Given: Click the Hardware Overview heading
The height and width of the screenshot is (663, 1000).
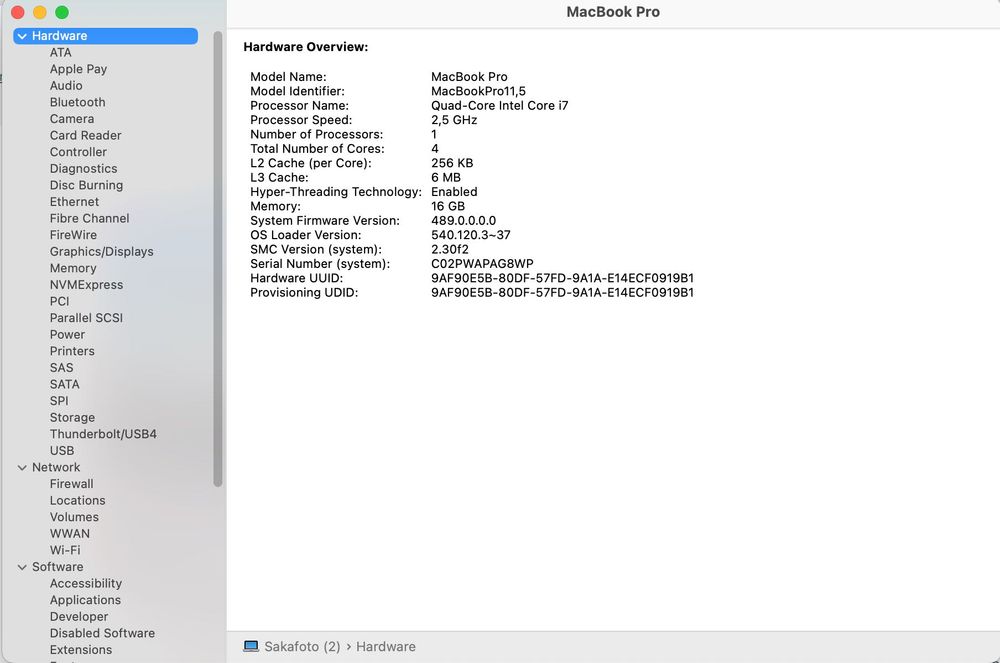Looking at the screenshot, I should (305, 47).
